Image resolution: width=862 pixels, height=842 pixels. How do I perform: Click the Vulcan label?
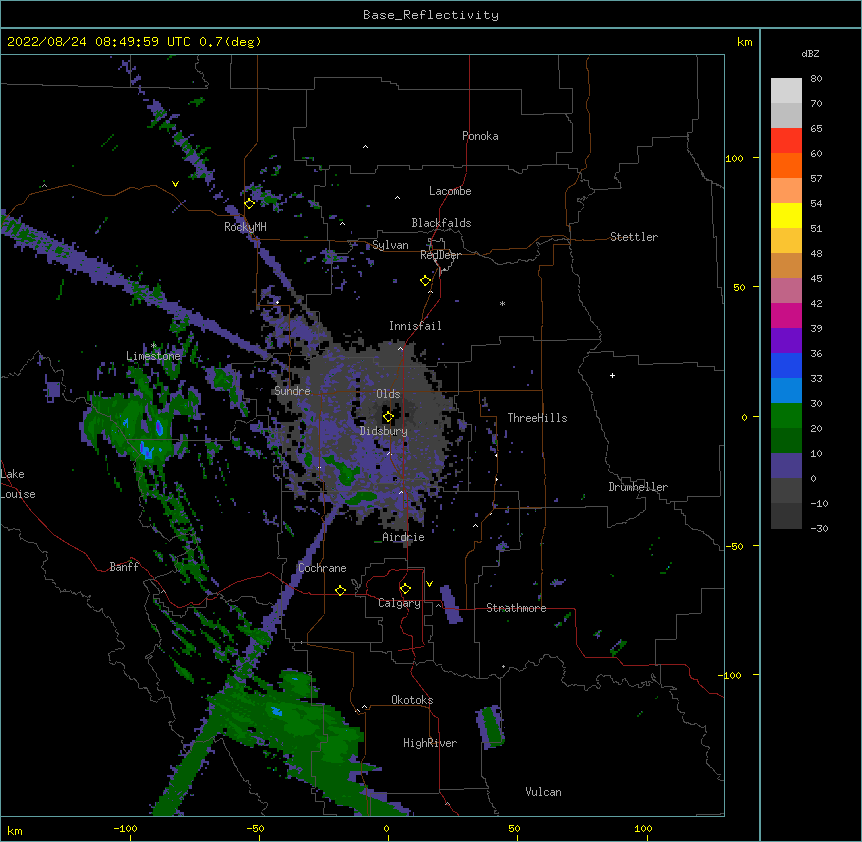click(543, 792)
